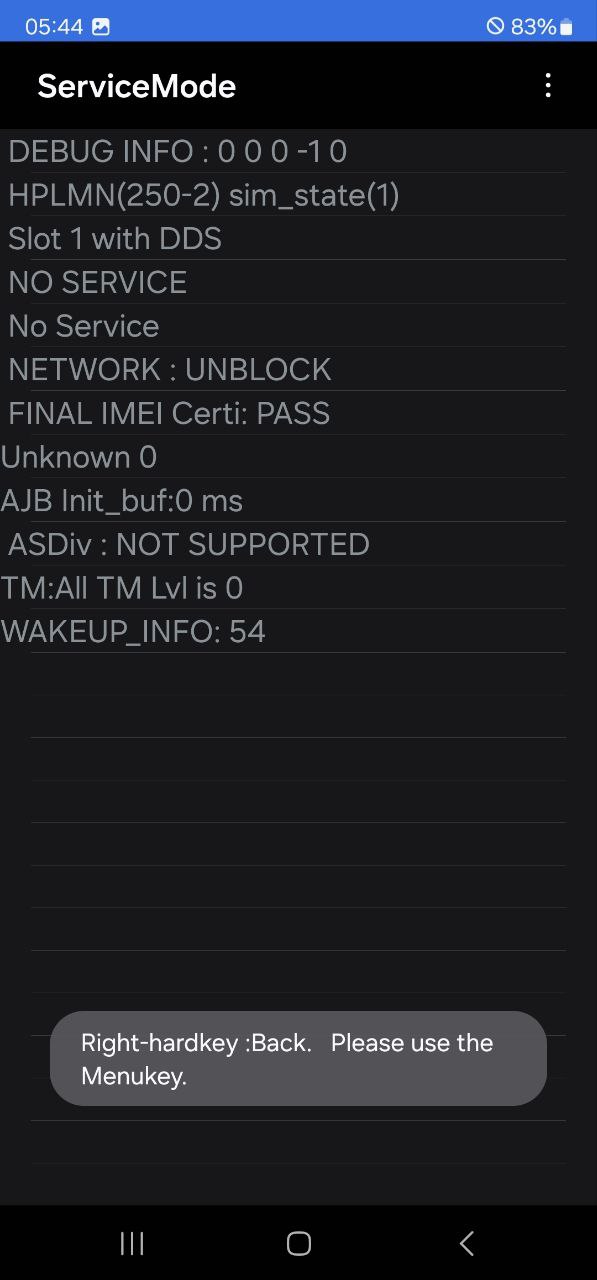Tap the image notification icon in status bar
The width and height of the screenshot is (597, 1280).
click(x=101, y=27)
